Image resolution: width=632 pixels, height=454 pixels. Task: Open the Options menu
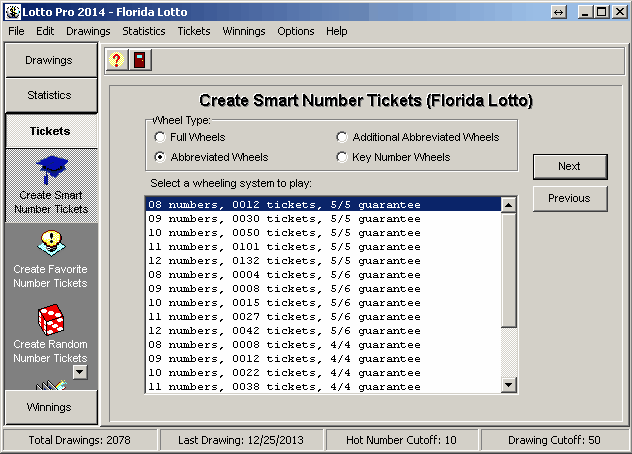point(295,31)
